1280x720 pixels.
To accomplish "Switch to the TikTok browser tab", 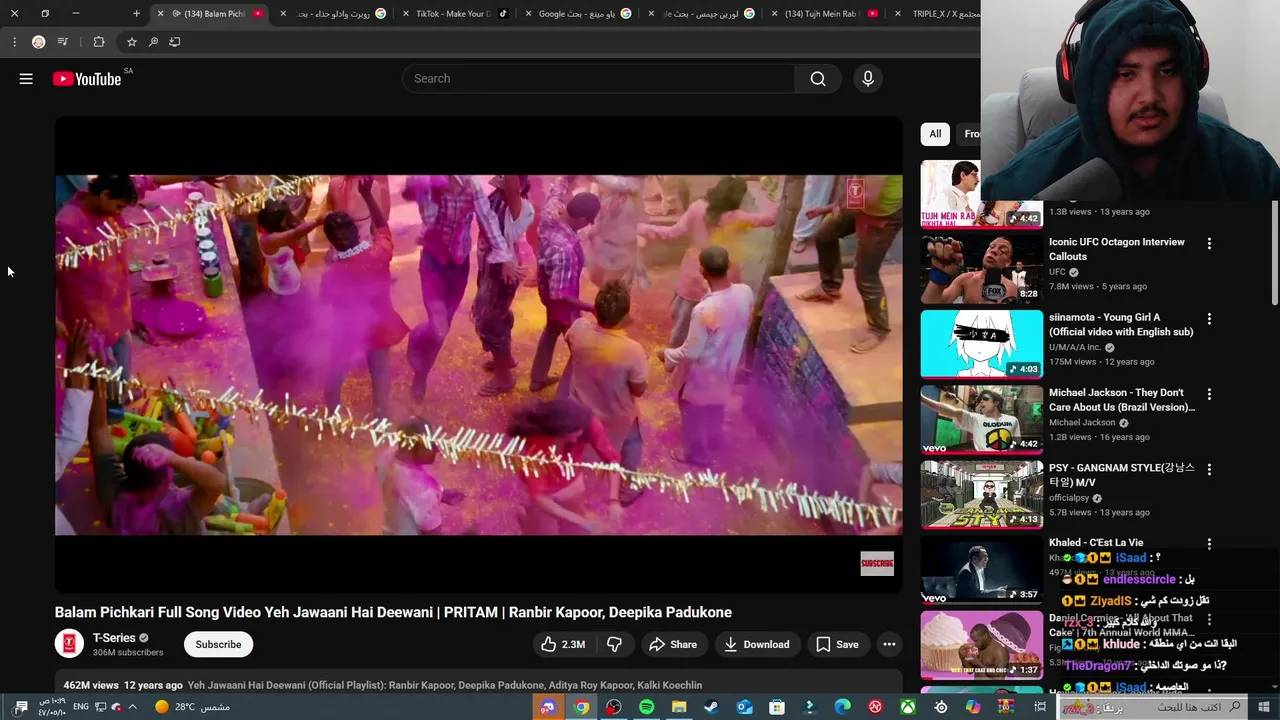I will 456,14.
